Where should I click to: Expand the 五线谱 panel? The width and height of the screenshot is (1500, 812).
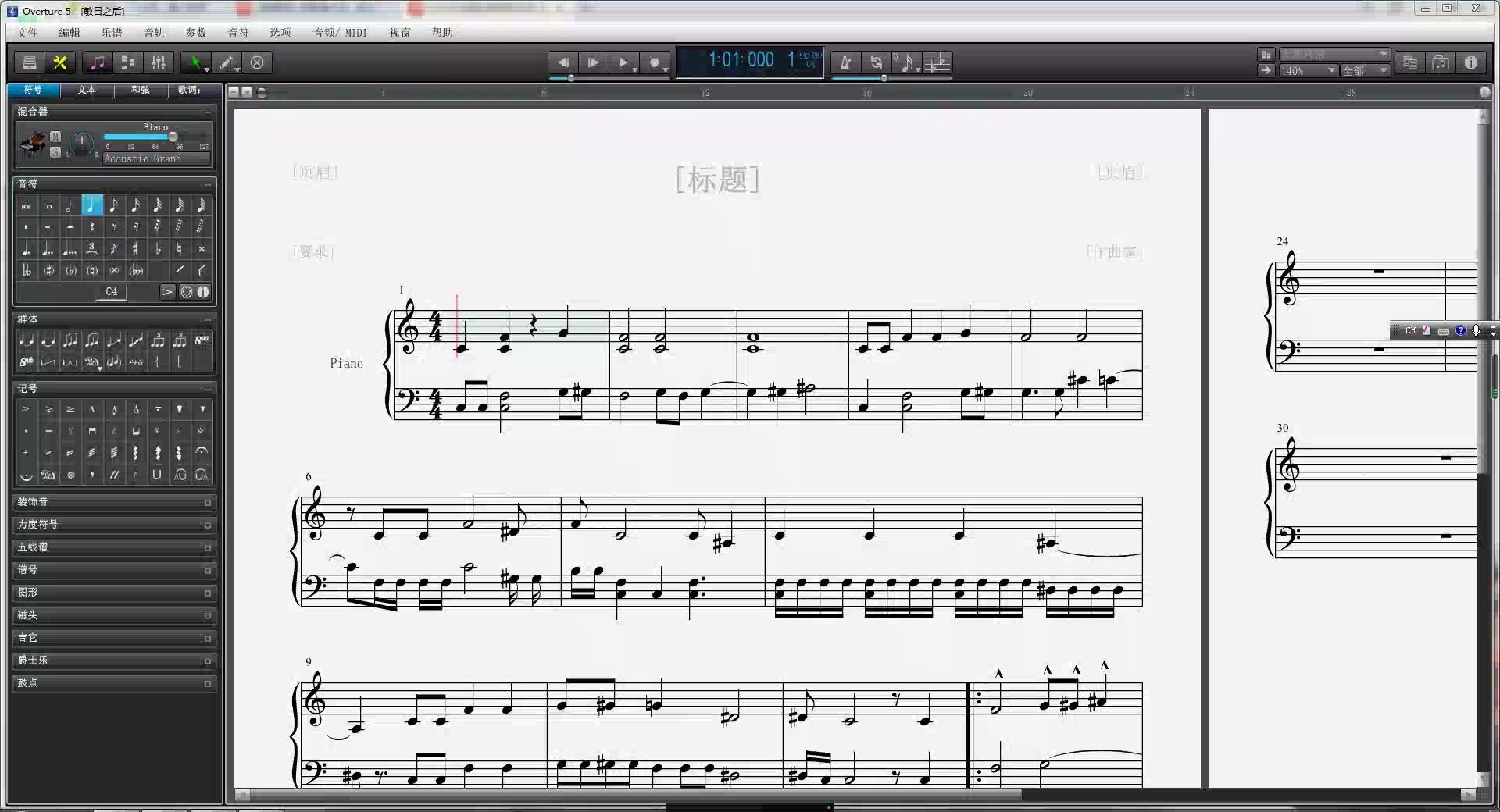115,547
